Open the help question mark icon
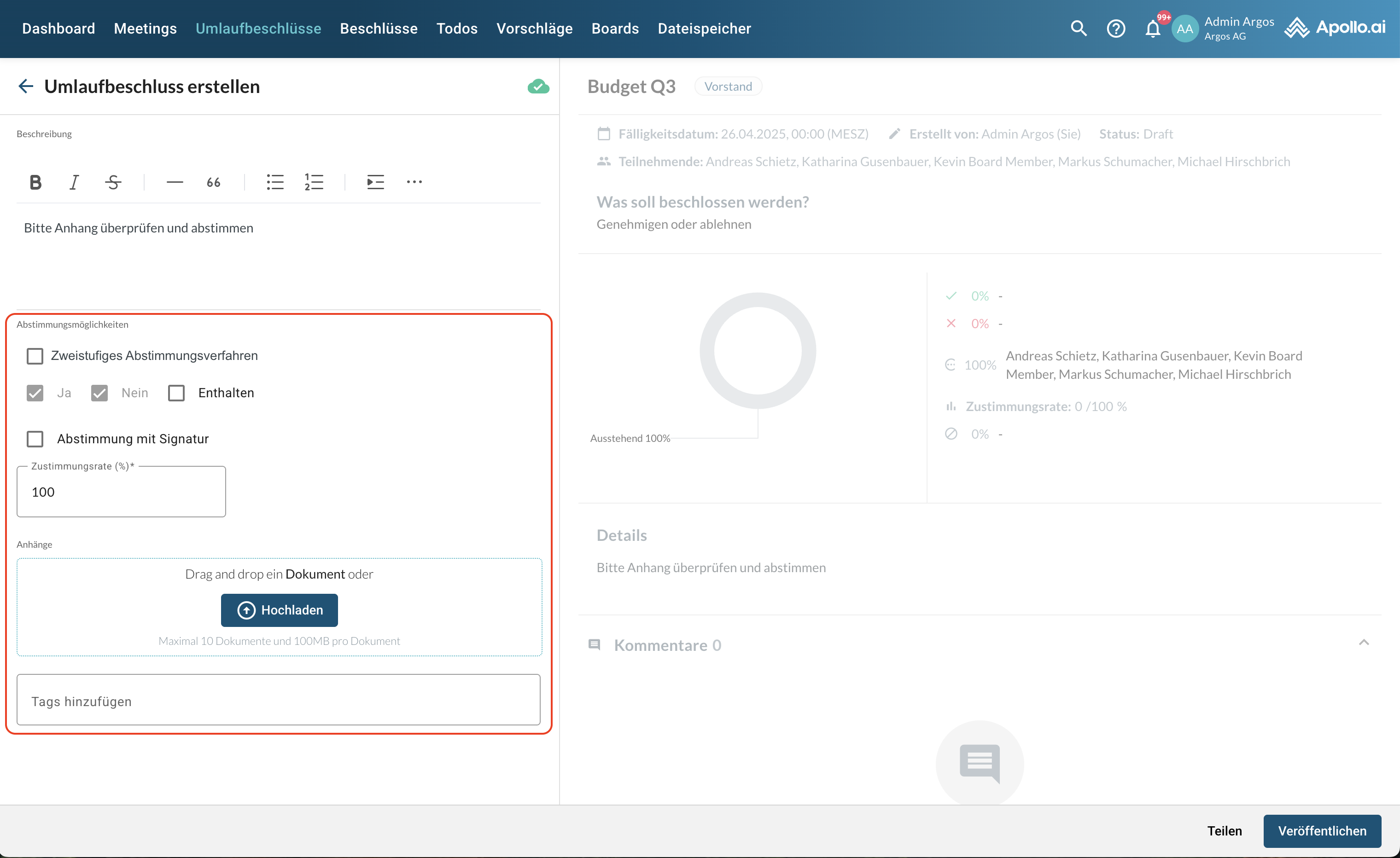 coord(1115,29)
